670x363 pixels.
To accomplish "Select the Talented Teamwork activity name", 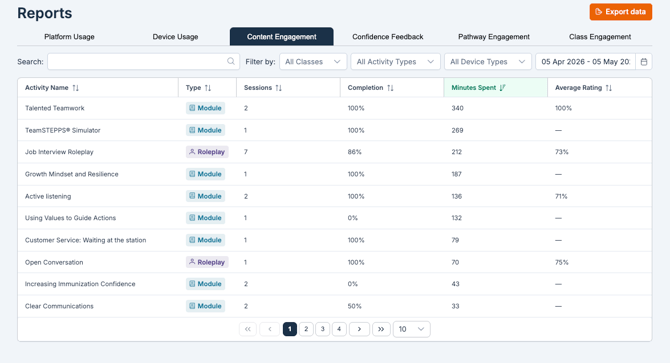I will (55, 108).
